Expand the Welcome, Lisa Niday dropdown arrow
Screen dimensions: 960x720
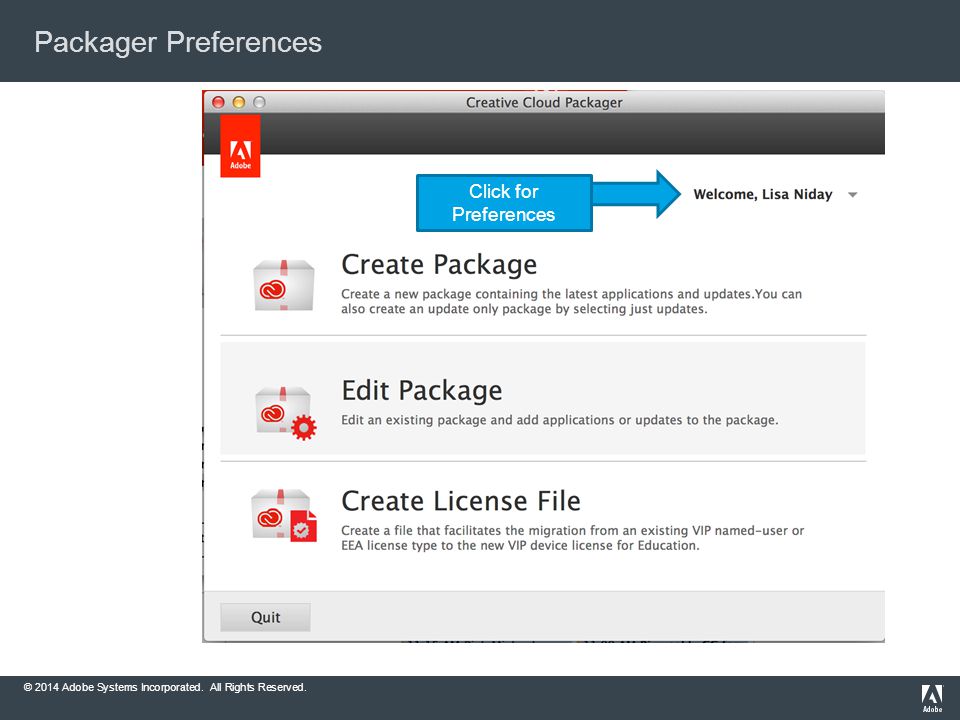point(852,195)
